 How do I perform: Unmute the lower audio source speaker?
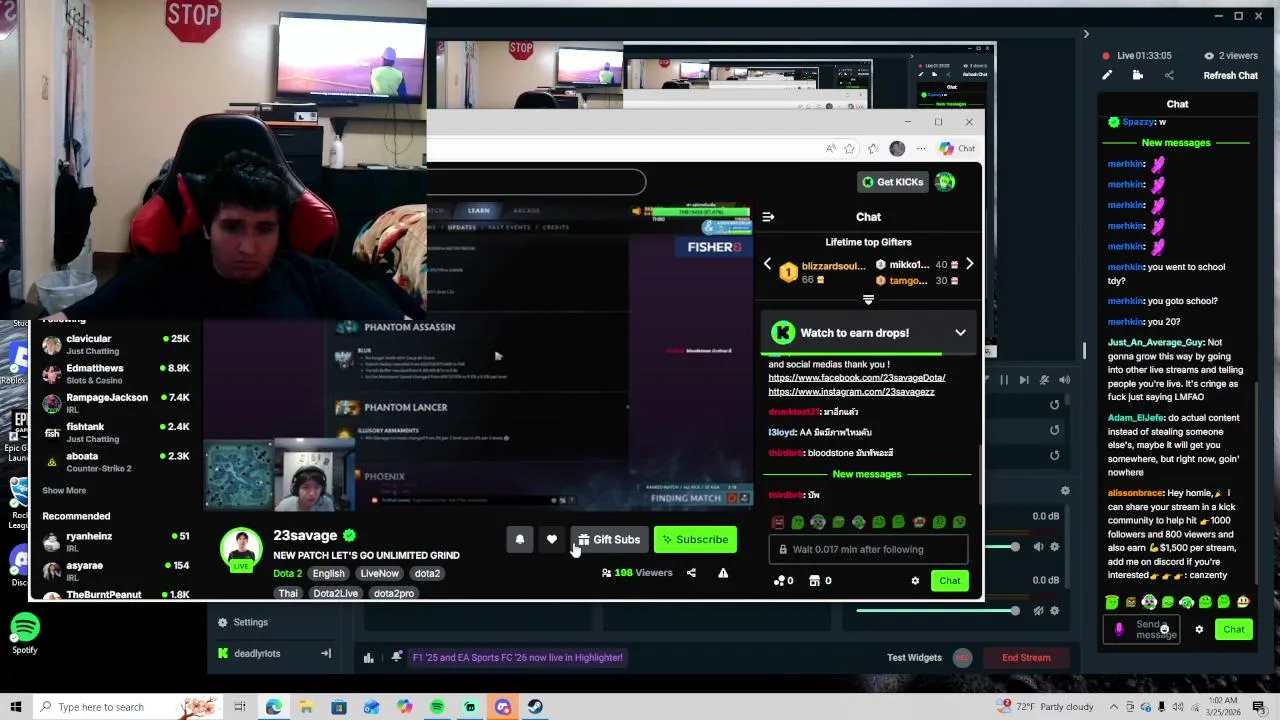click(x=1039, y=611)
